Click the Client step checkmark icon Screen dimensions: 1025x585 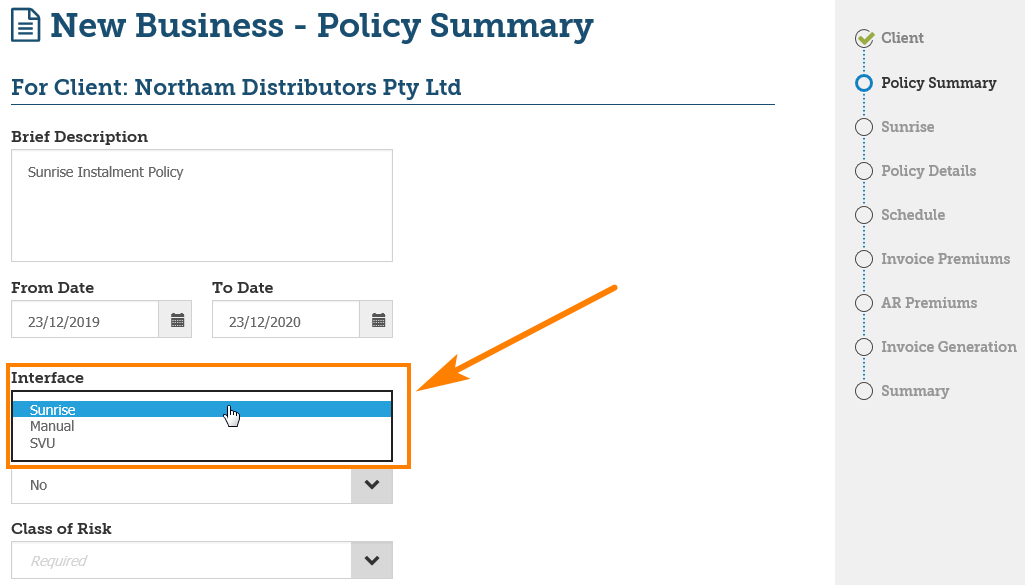tap(864, 39)
